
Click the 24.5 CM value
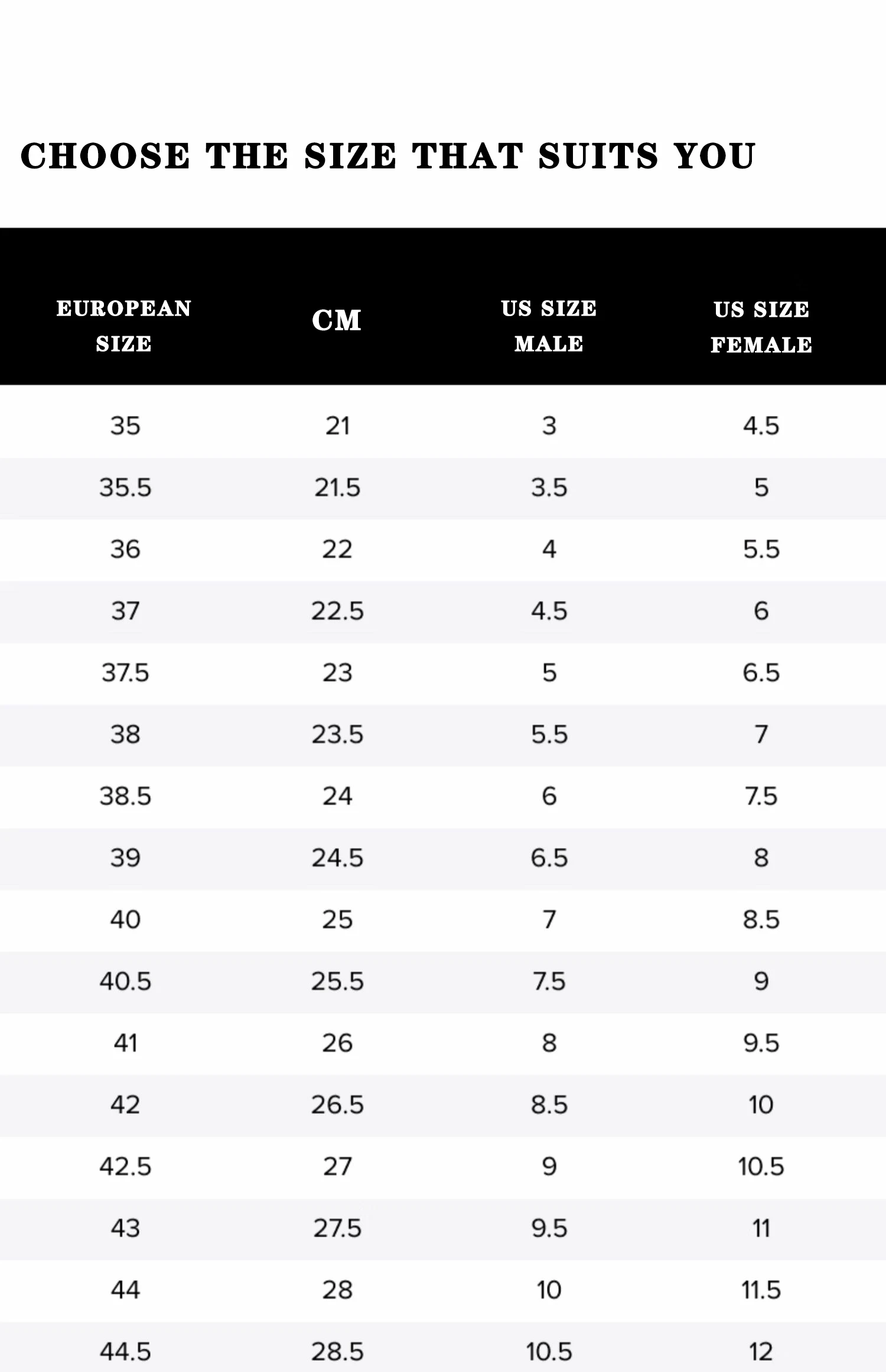pos(337,858)
